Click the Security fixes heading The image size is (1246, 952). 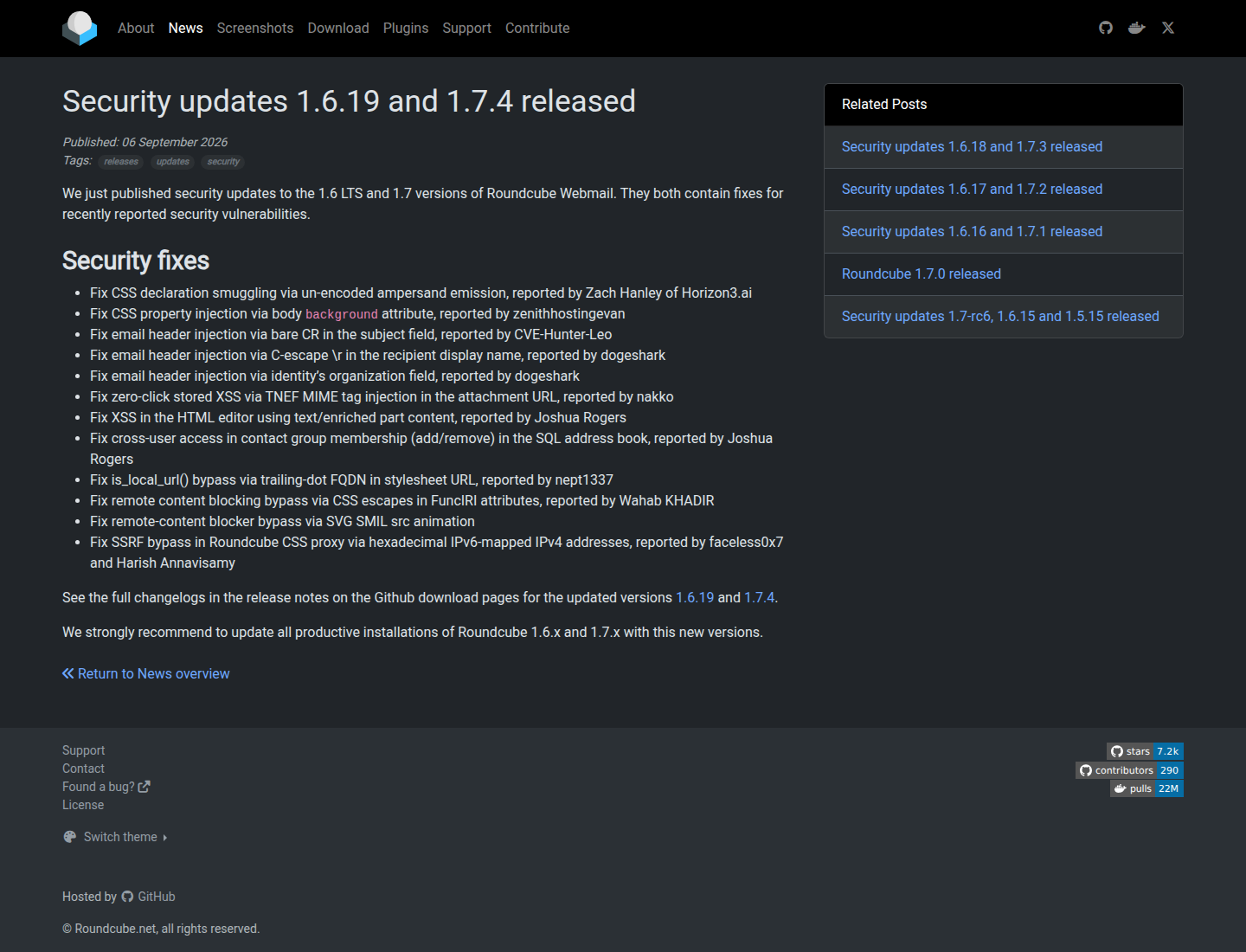136,261
